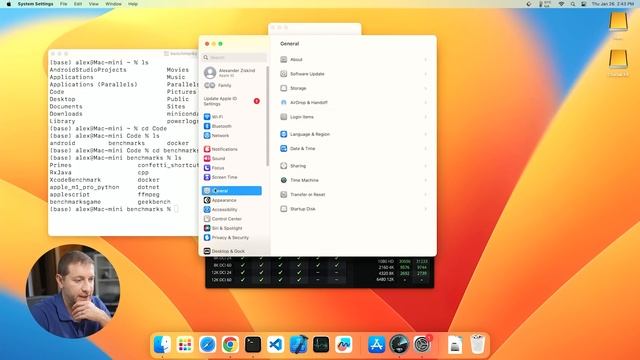Launch Finder from the Dock
Image resolution: width=640 pixels, height=360 pixels.
point(162,345)
